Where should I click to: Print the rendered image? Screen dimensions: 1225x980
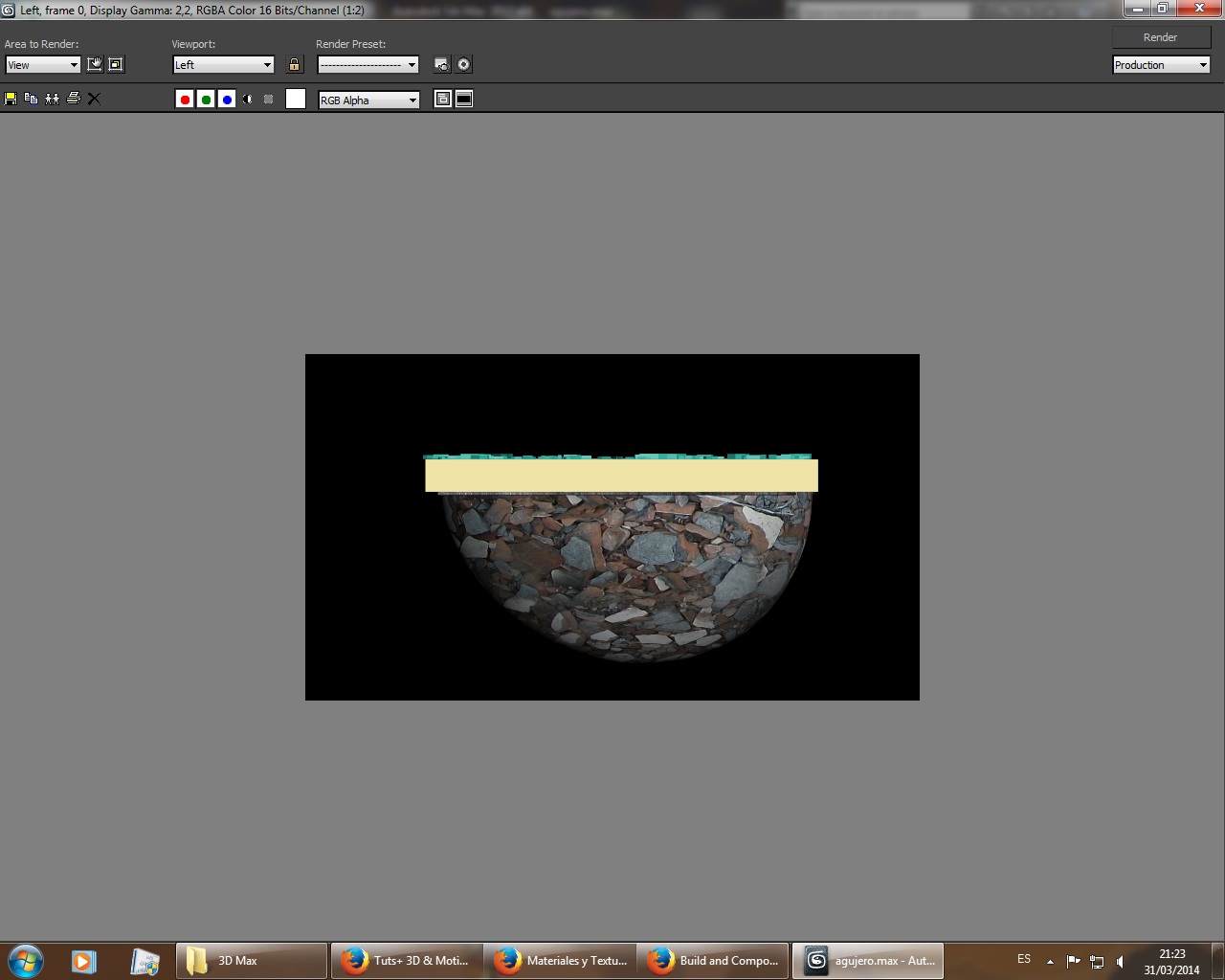tap(74, 99)
